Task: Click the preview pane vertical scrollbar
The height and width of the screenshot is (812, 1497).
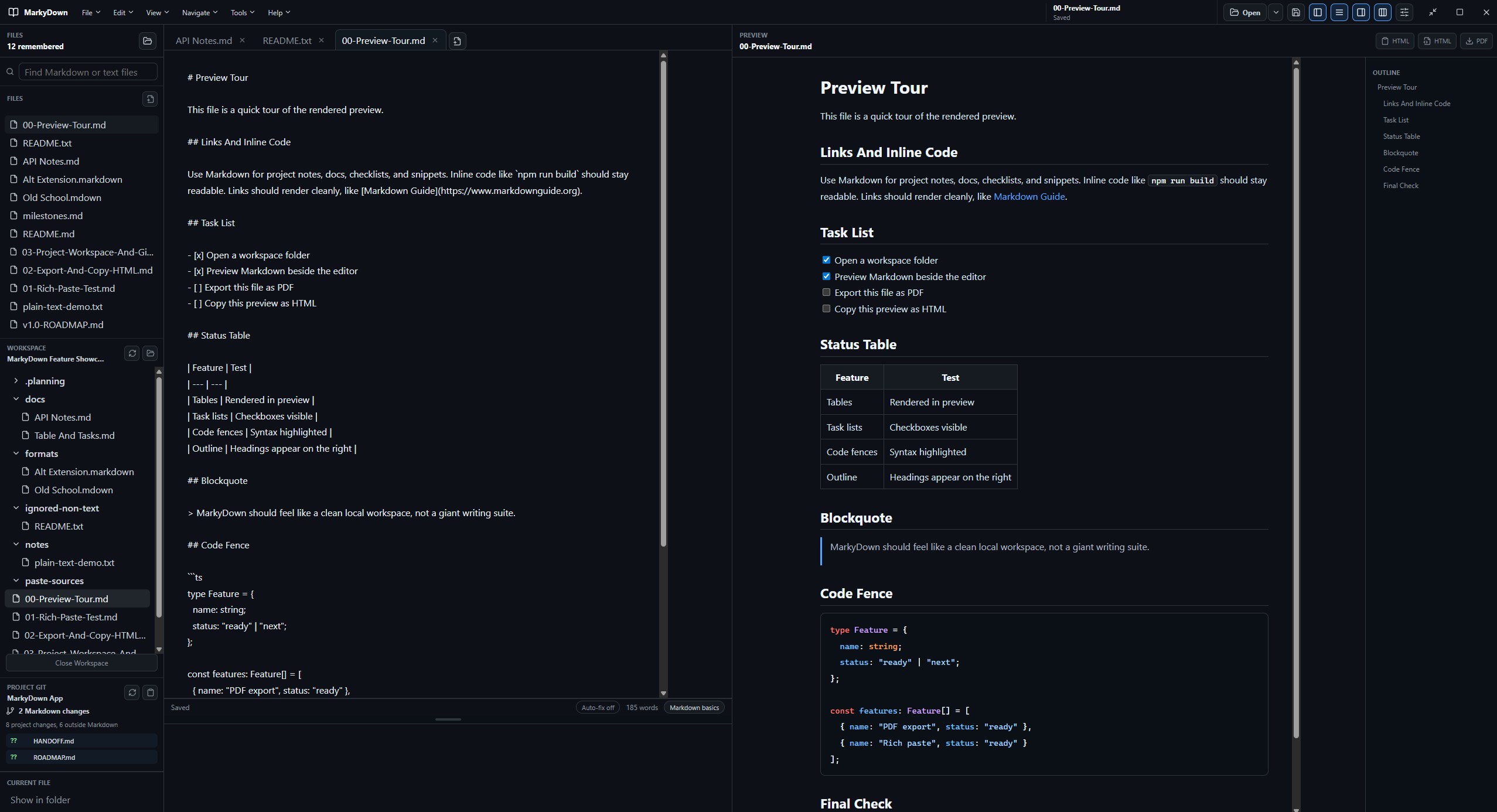Action: [x=1296, y=403]
